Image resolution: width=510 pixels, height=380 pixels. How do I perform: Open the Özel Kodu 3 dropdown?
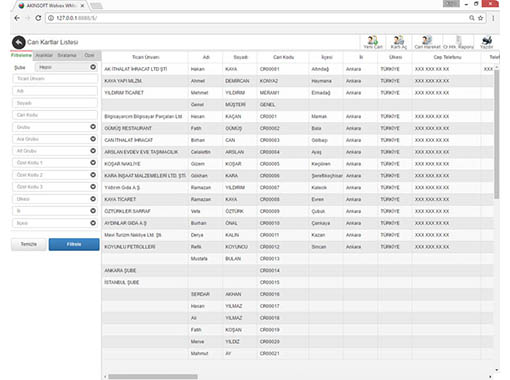[55, 187]
